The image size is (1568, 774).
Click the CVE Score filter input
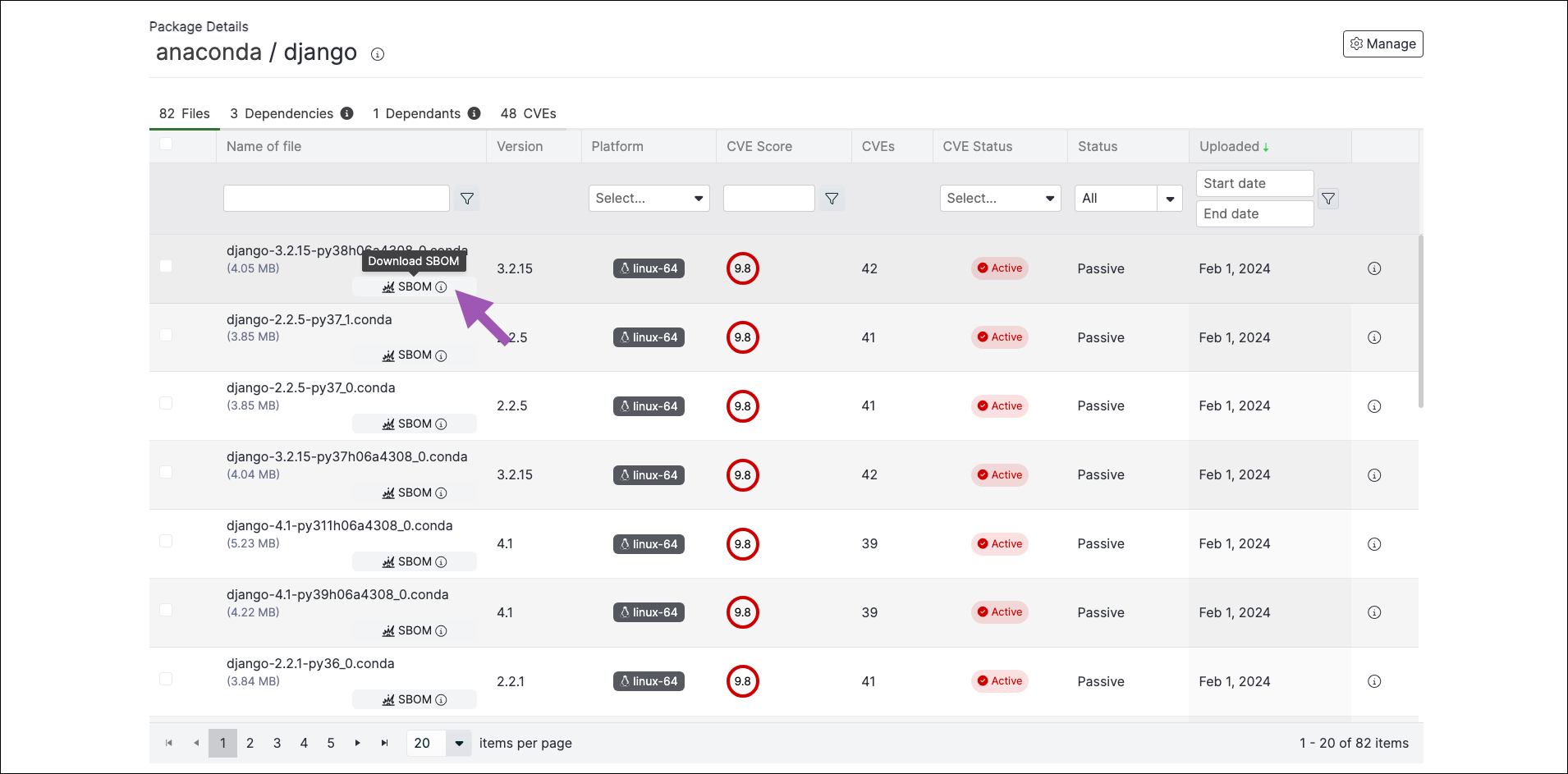pos(769,198)
